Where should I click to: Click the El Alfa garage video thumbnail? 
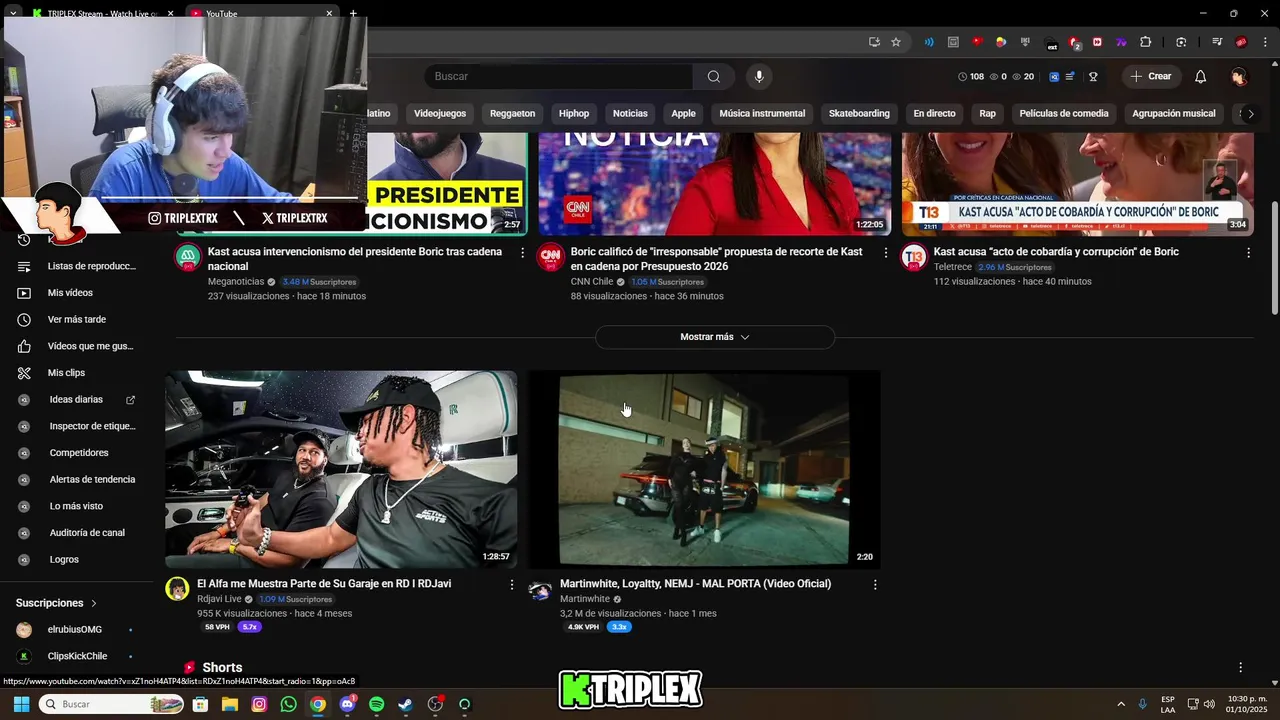coord(341,470)
